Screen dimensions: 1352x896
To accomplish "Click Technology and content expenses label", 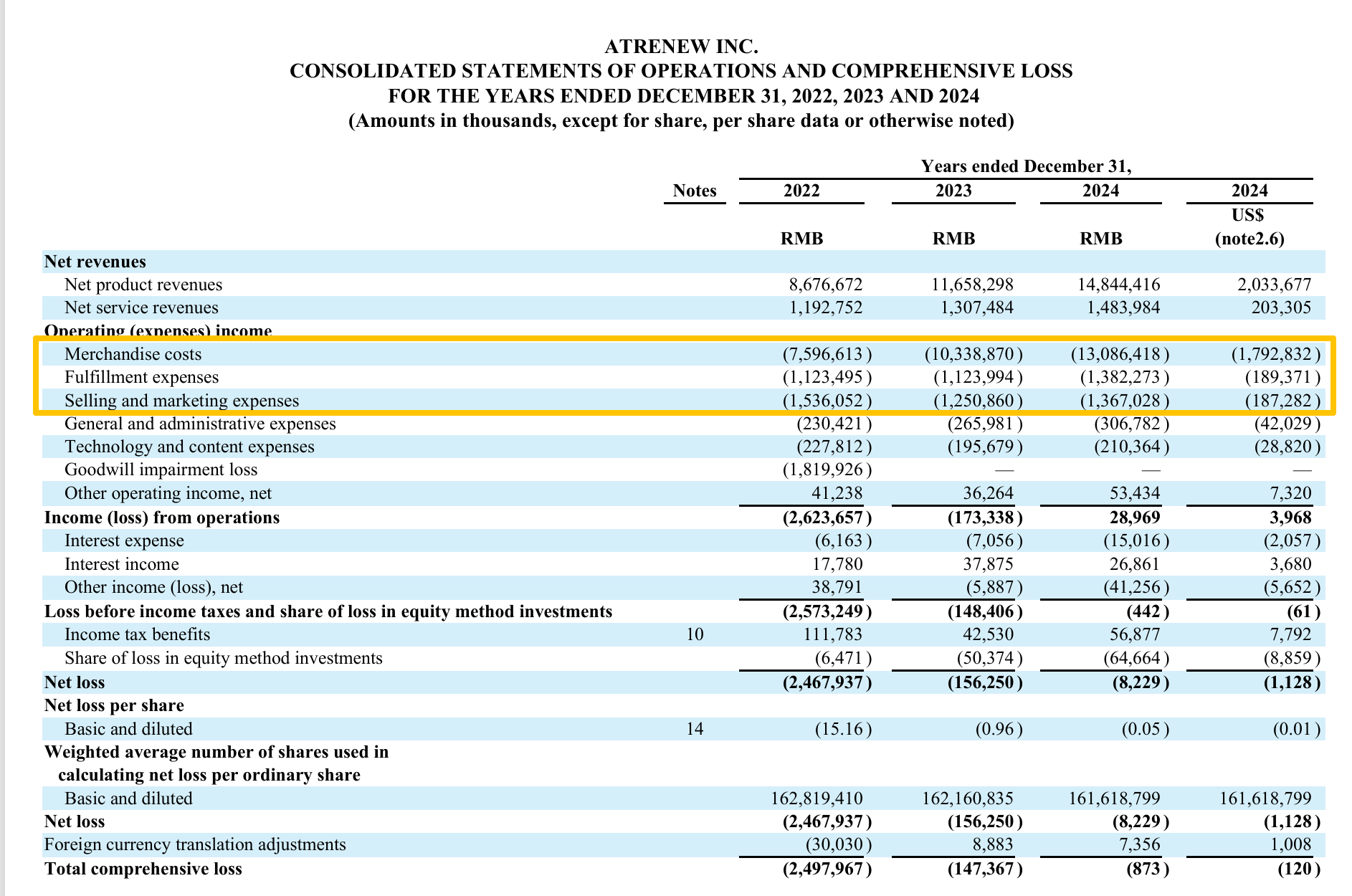I will (189, 447).
